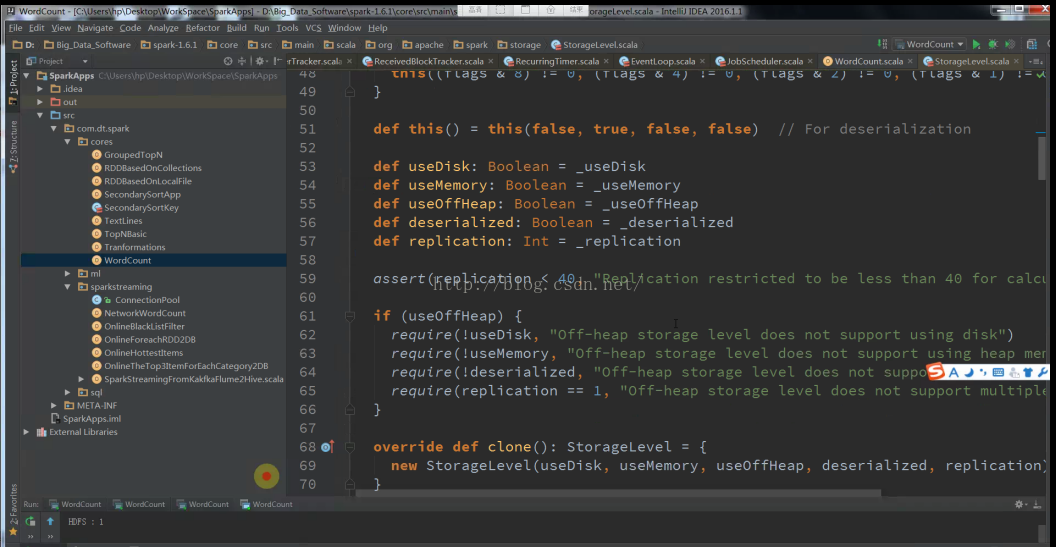The image size is (1056, 547).
Task: Open the File menu
Action: coord(15,28)
